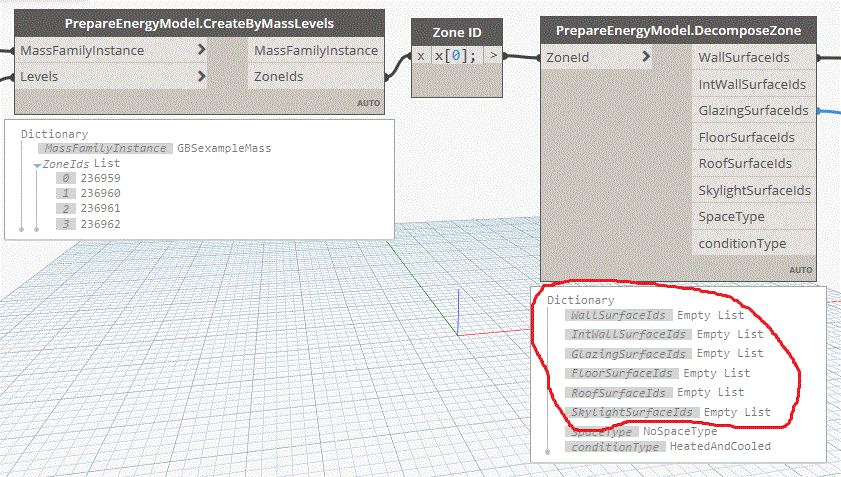Click the conditionType output port

(x=754, y=244)
